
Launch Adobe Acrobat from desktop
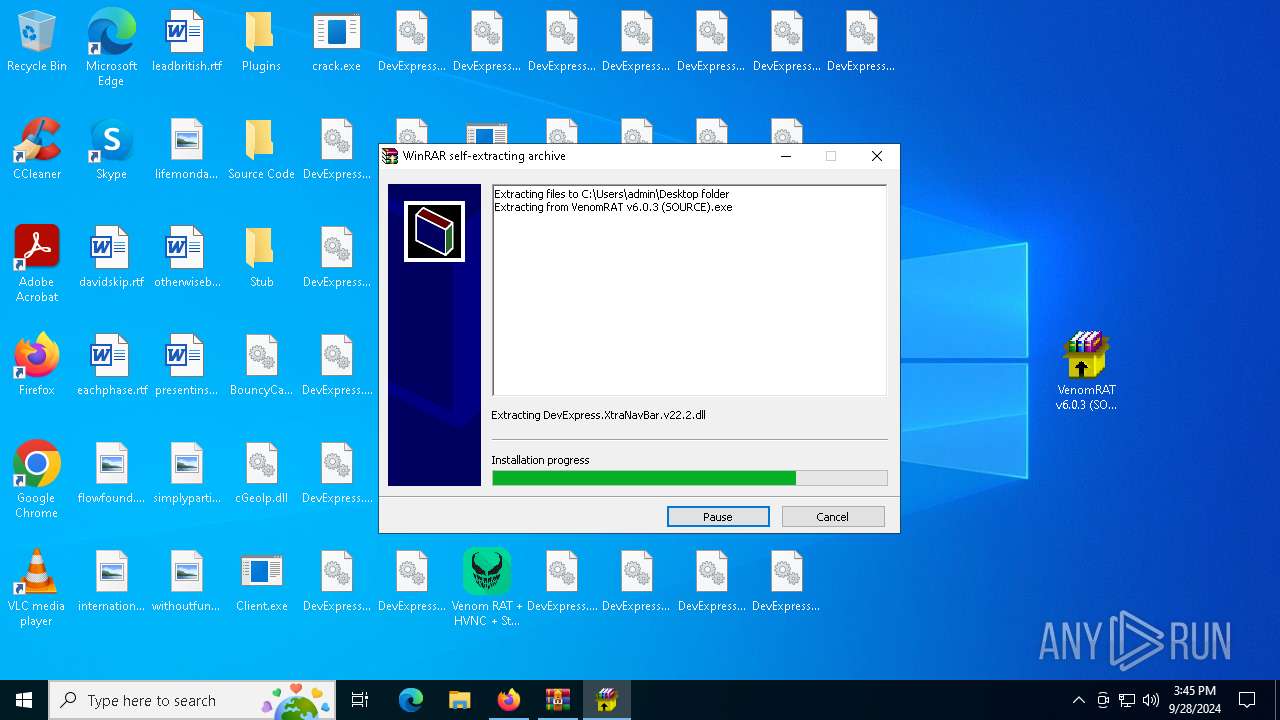click(x=37, y=264)
